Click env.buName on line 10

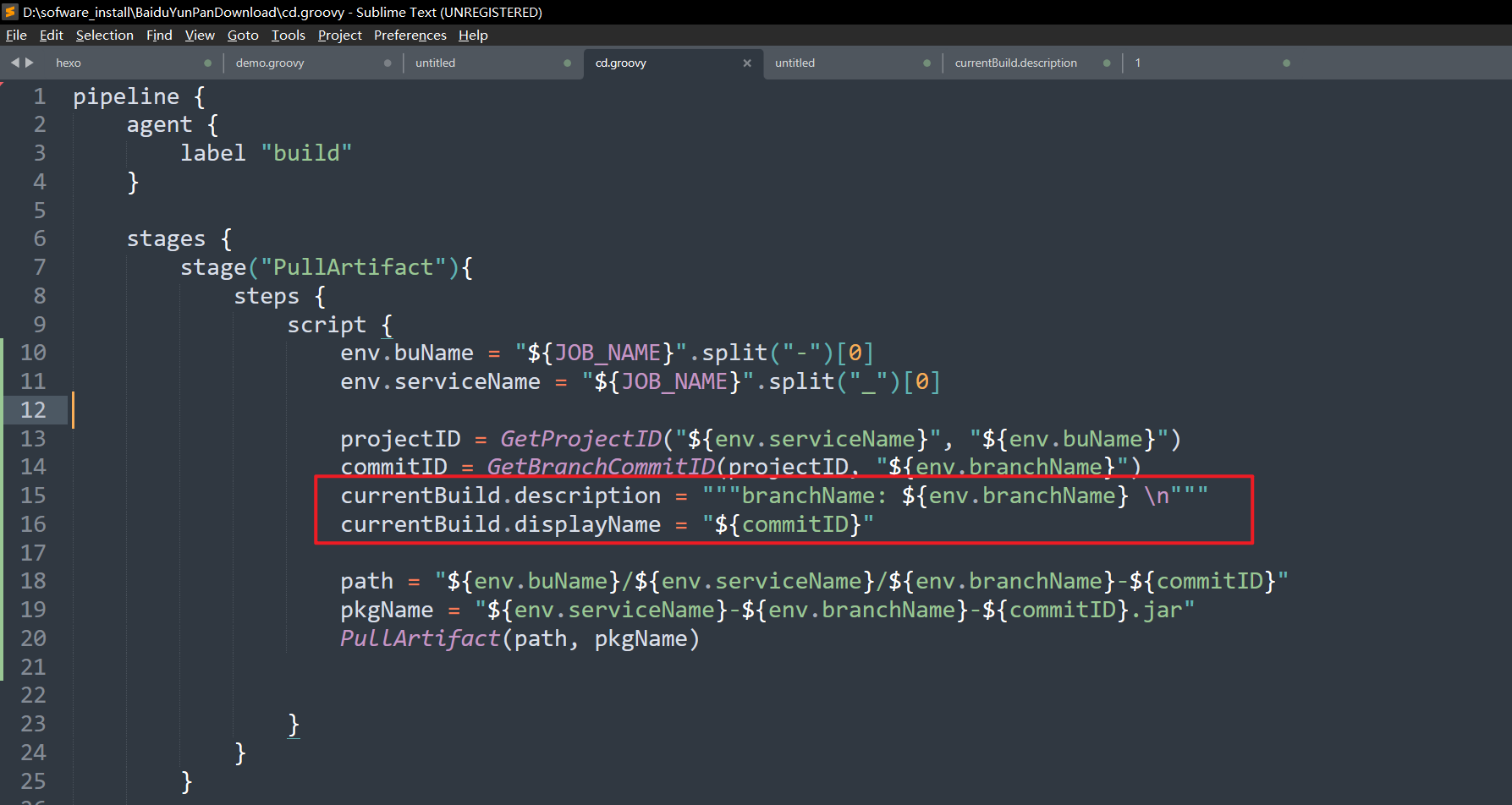click(407, 353)
